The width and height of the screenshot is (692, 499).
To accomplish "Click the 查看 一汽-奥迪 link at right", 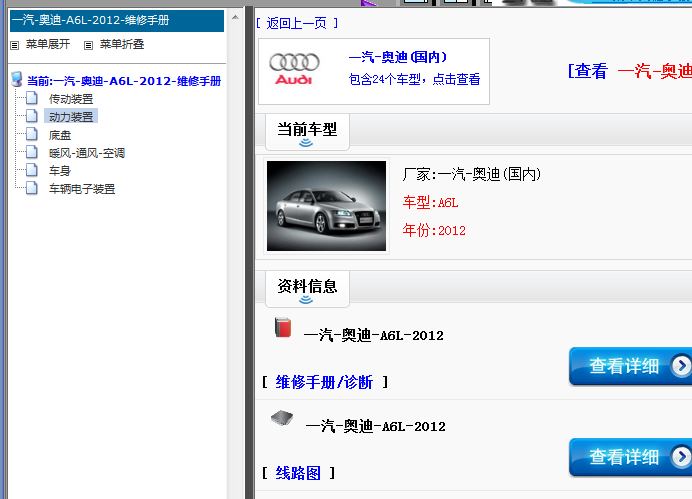I will pos(630,71).
